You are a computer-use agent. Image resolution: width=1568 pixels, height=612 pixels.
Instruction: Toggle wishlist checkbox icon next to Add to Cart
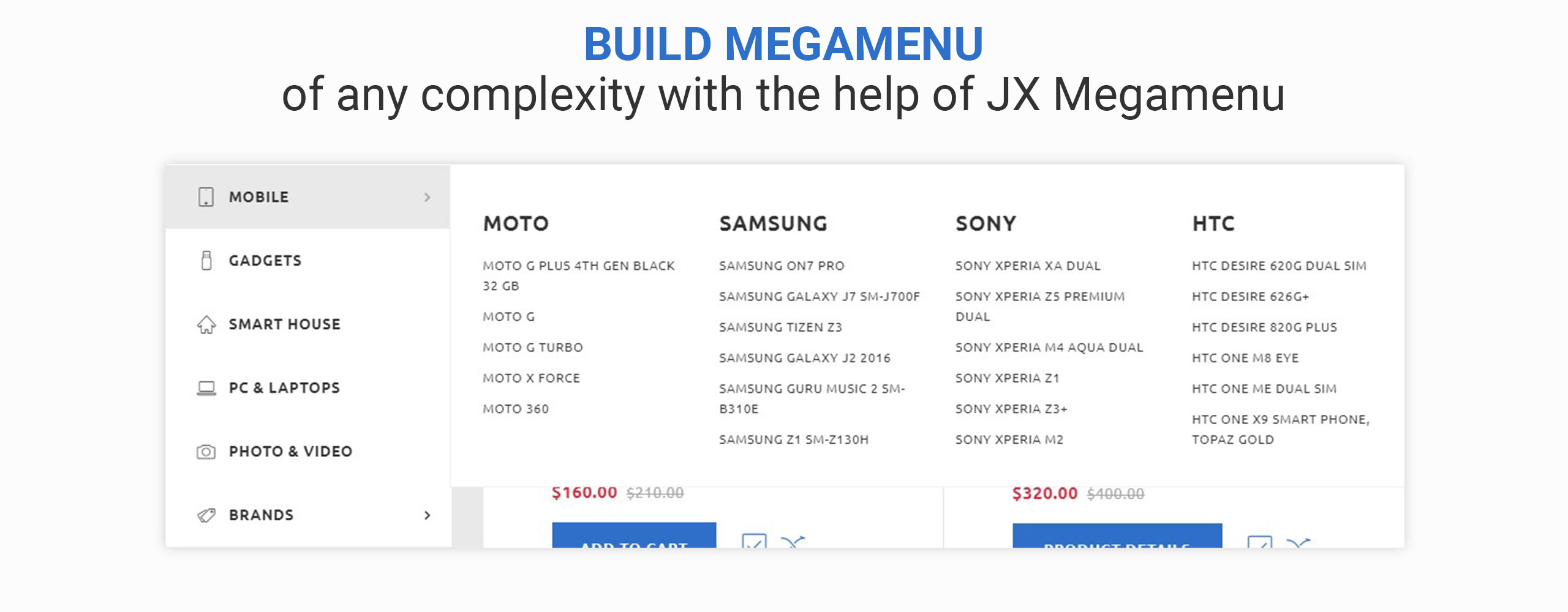pyautogui.click(x=754, y=540)
